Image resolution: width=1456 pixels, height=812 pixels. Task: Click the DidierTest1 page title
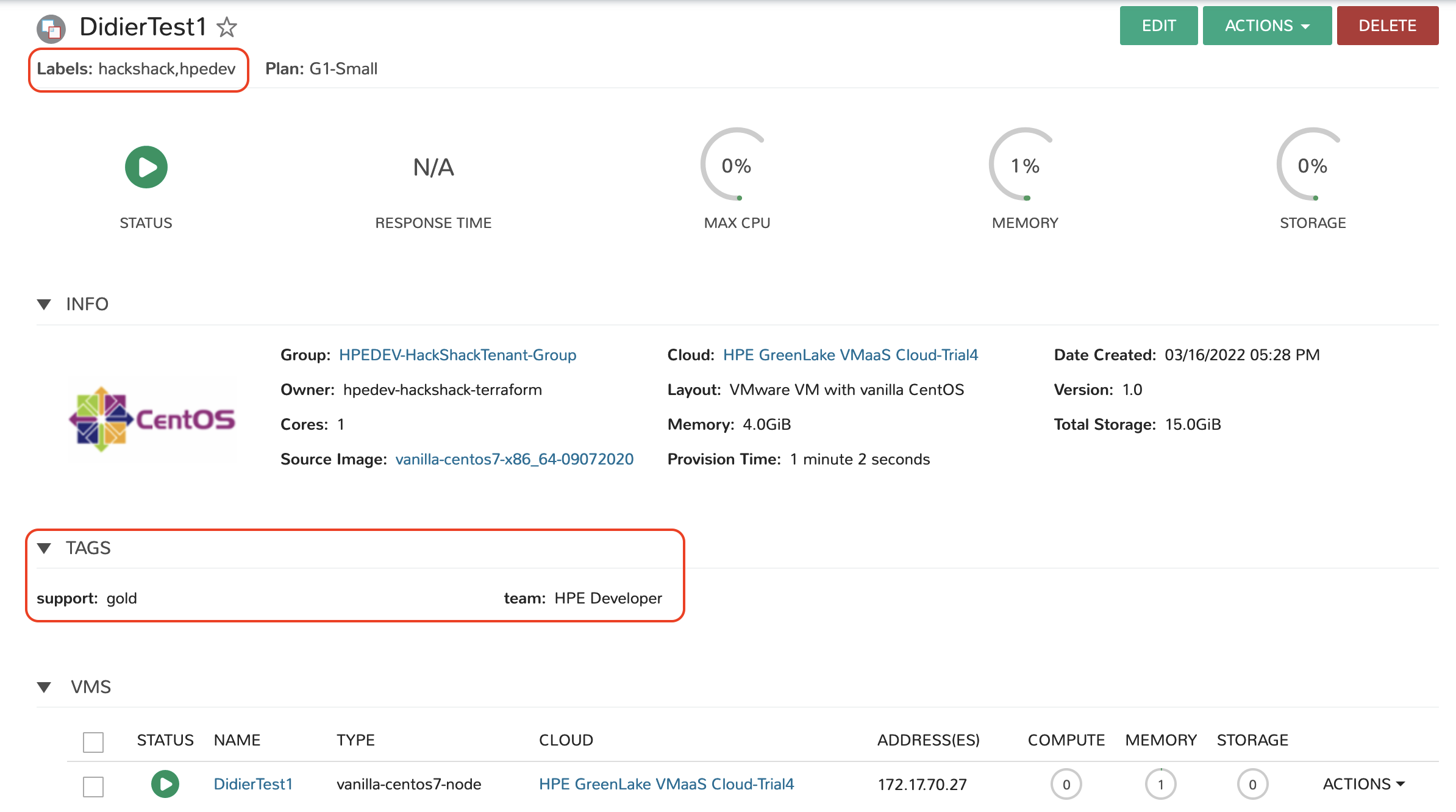[x=143, y=27]
